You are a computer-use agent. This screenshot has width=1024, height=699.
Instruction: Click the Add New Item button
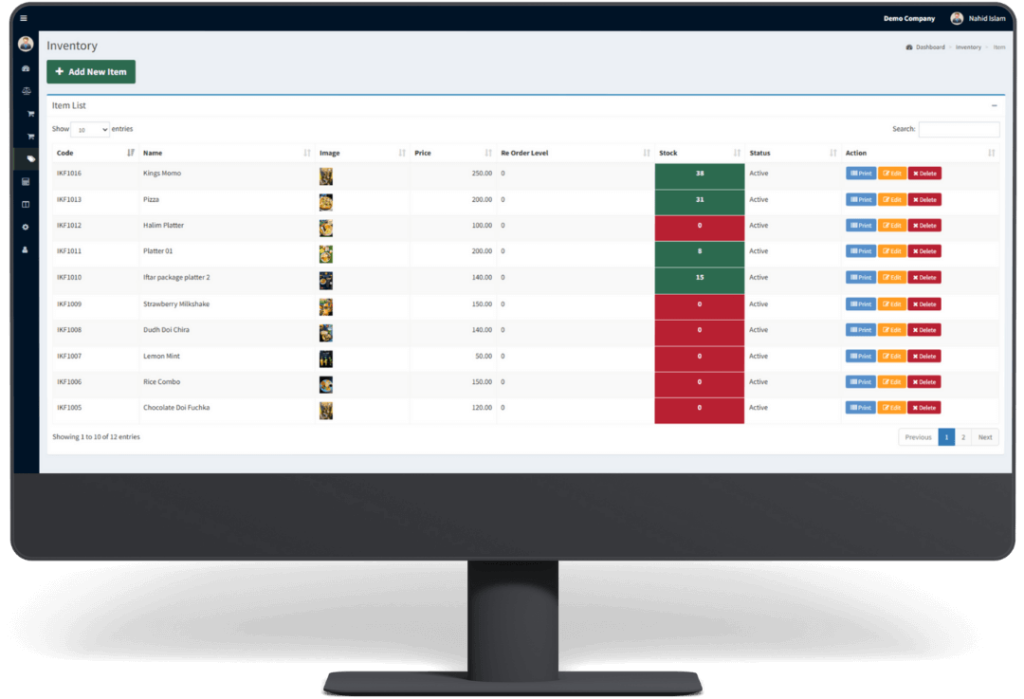tap(91, 72)
